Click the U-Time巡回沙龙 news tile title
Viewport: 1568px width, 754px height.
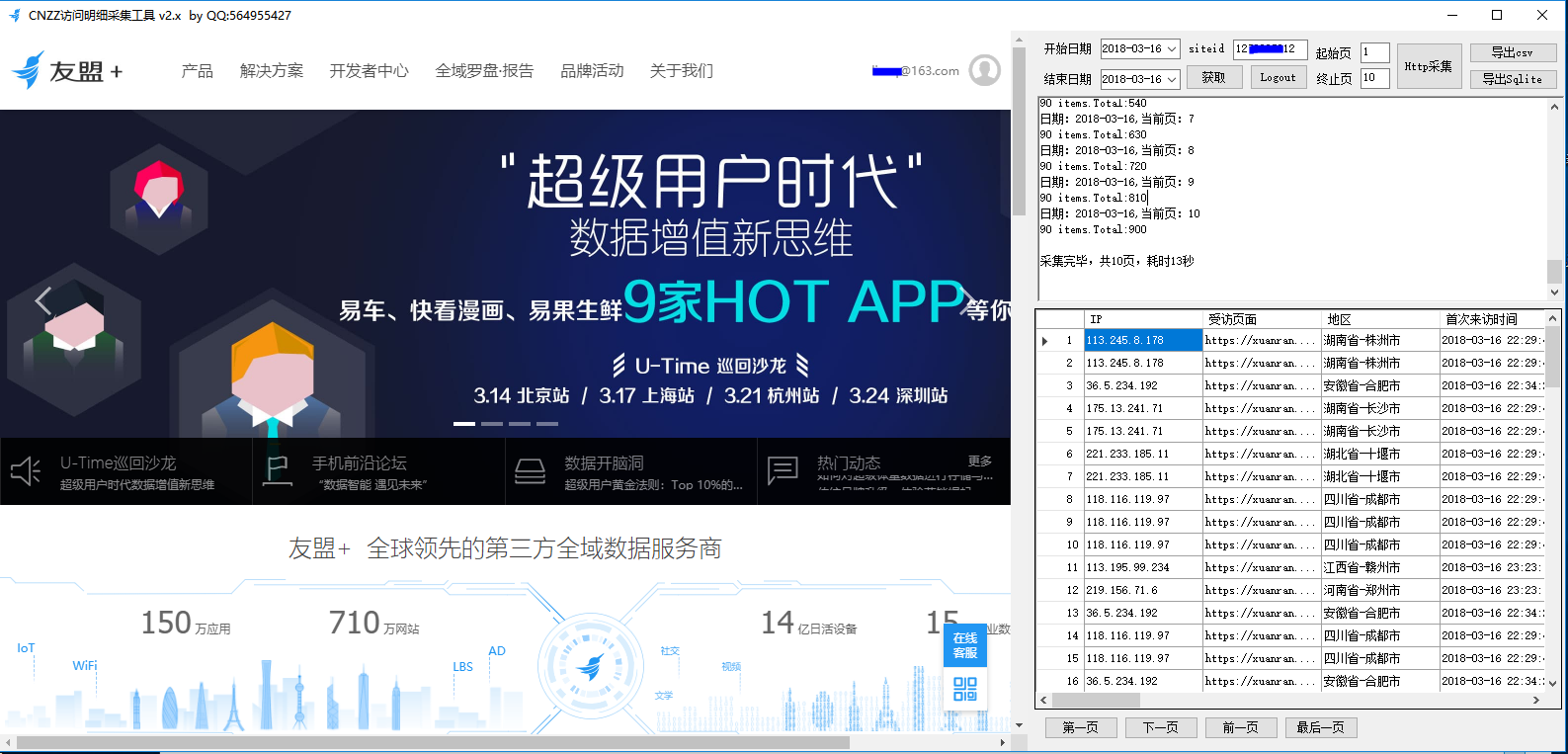pyautogui.click(x=118, y=462)
